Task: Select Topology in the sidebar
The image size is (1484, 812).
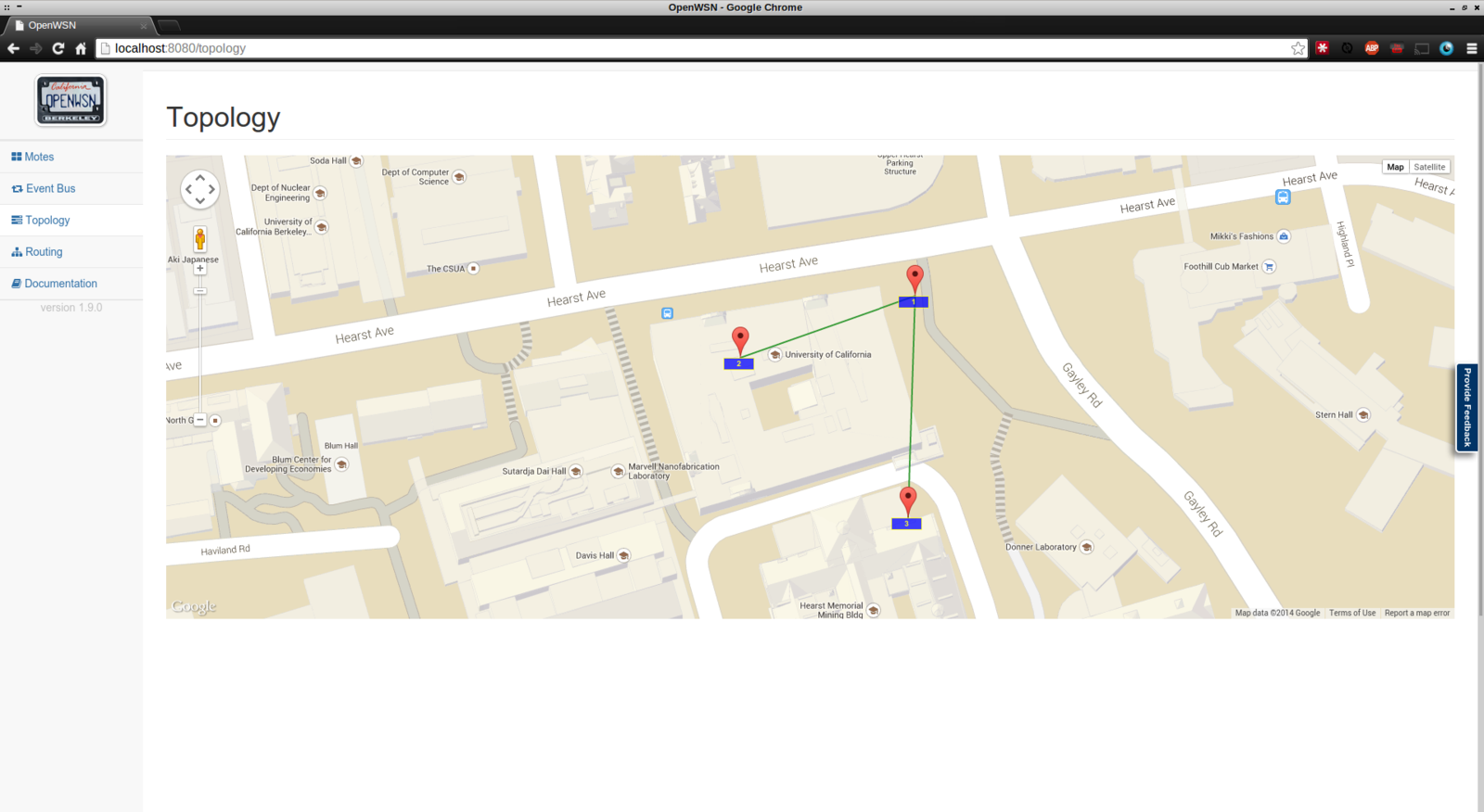Action: [x=41, y=220]
